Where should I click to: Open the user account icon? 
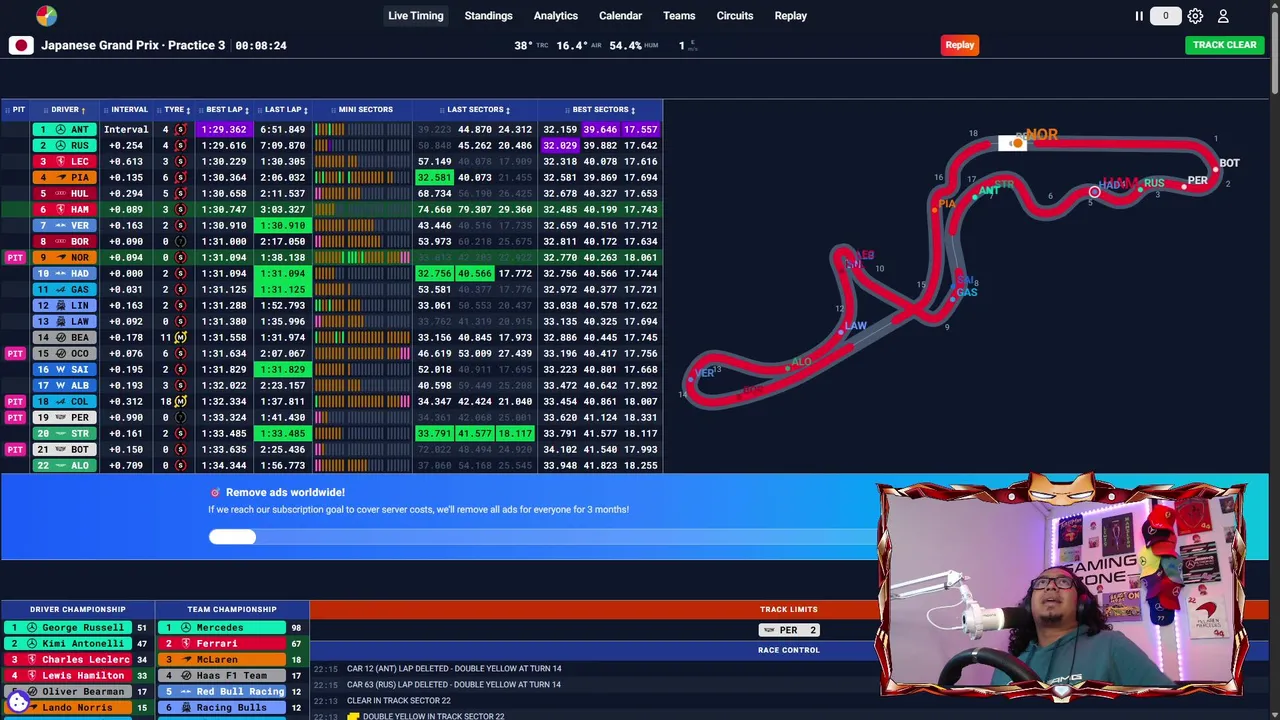tap(1223, 16)
